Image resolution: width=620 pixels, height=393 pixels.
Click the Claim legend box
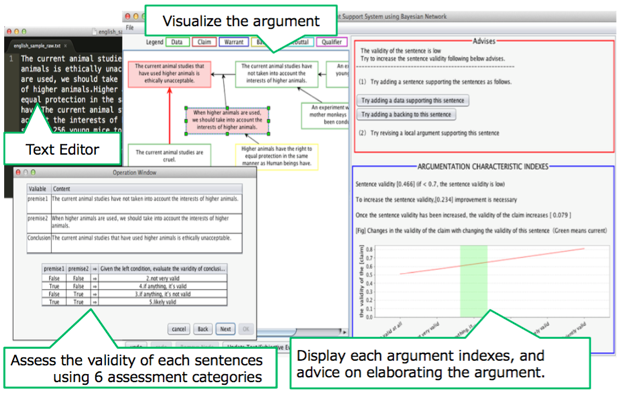[204, 42]
